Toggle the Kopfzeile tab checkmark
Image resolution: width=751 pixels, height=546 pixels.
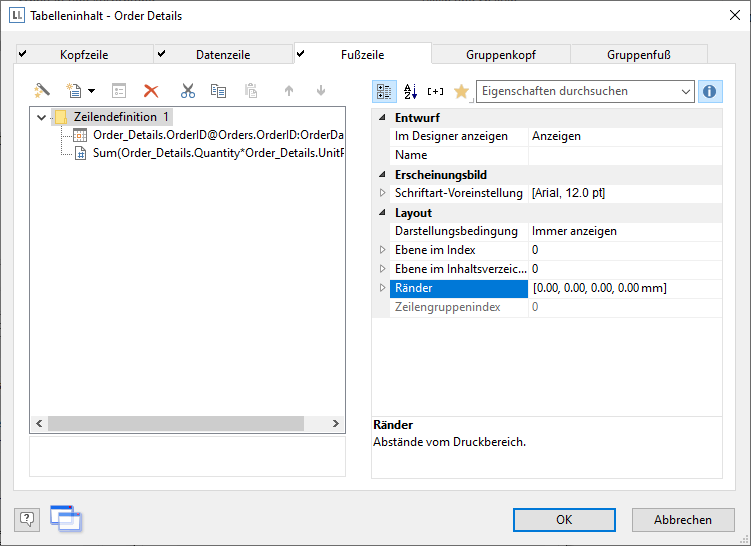click(23, 54)
